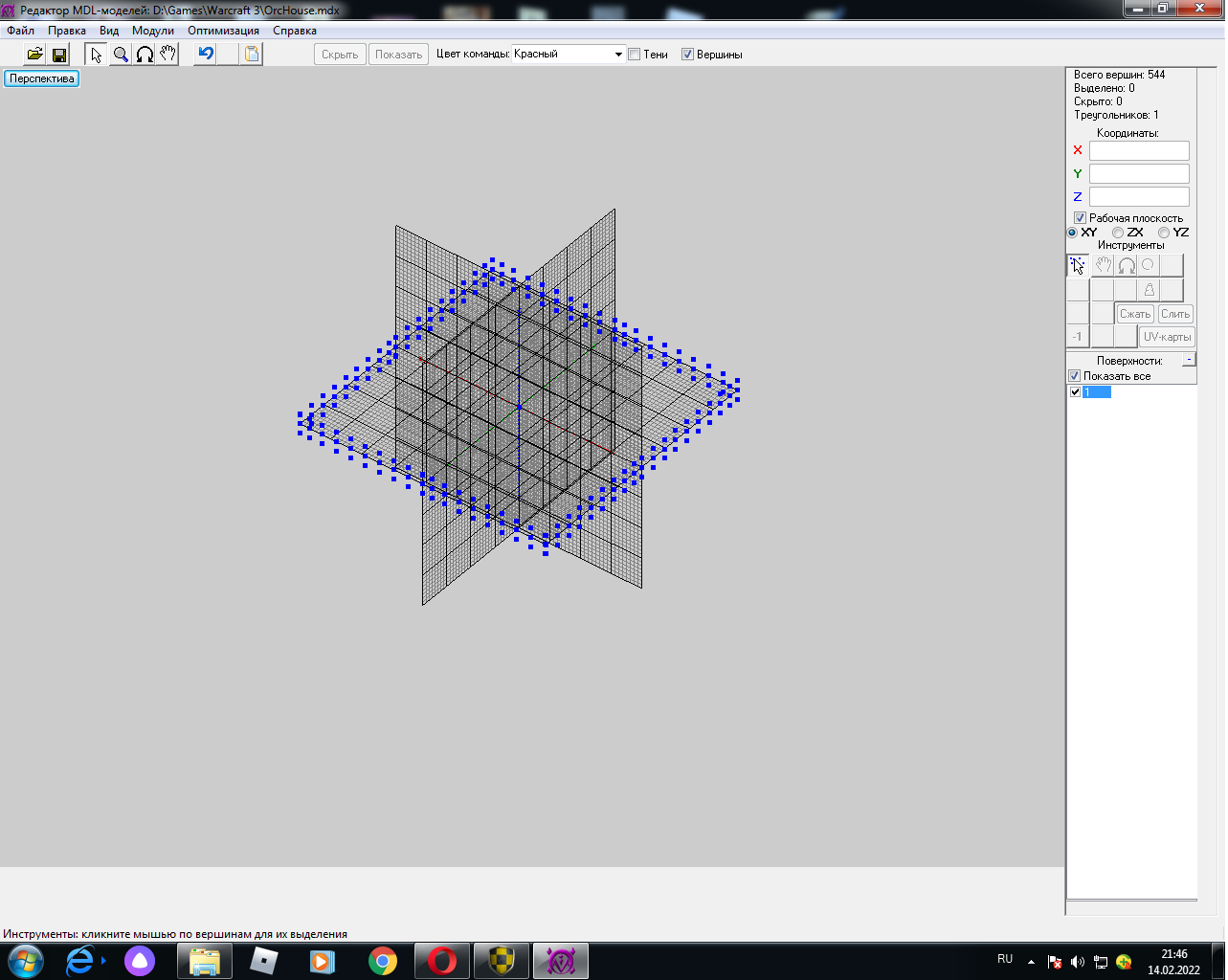Click the open file folder icon

[x=34, y=55]
